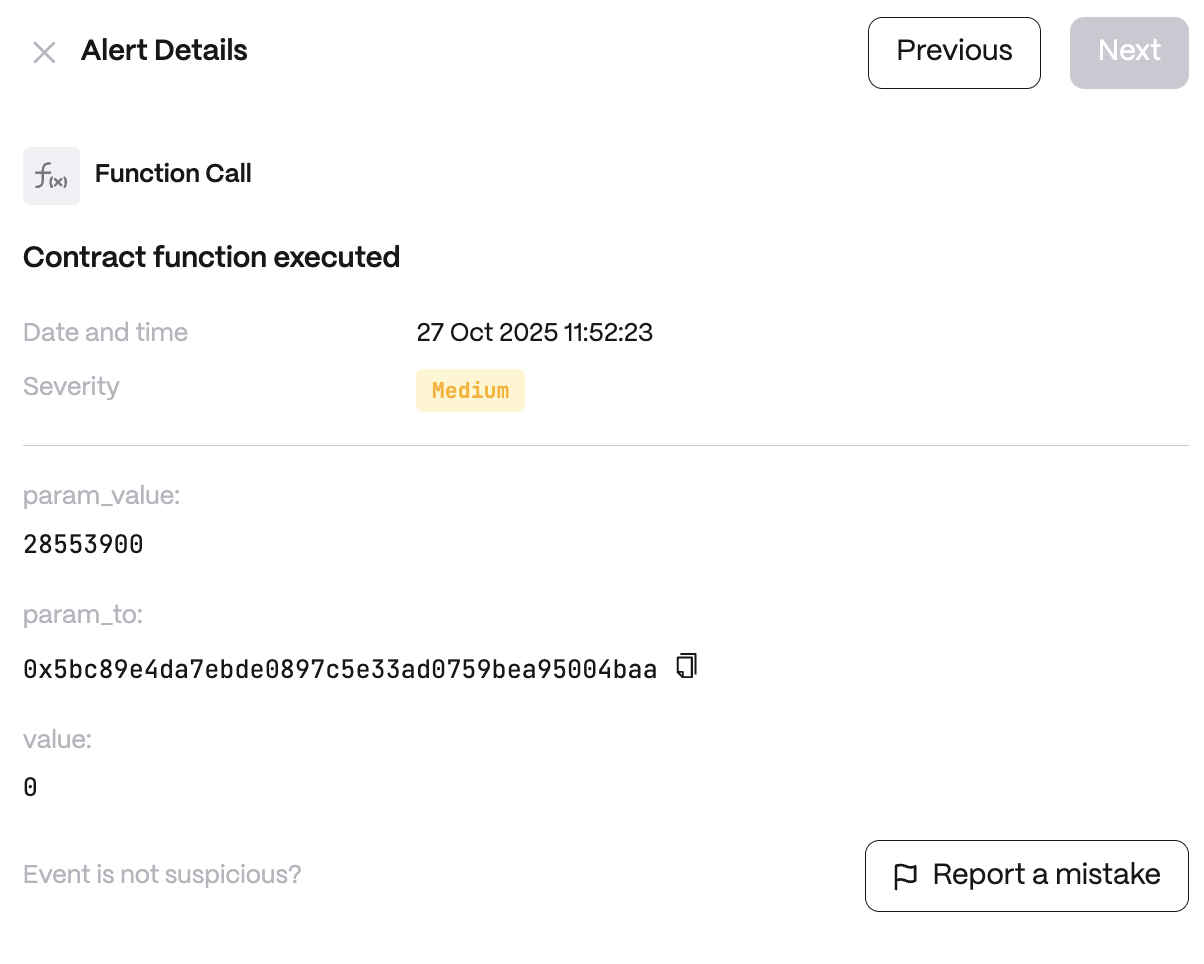
Task: Close the Alert Details panel
Action: tap(44, 52)
